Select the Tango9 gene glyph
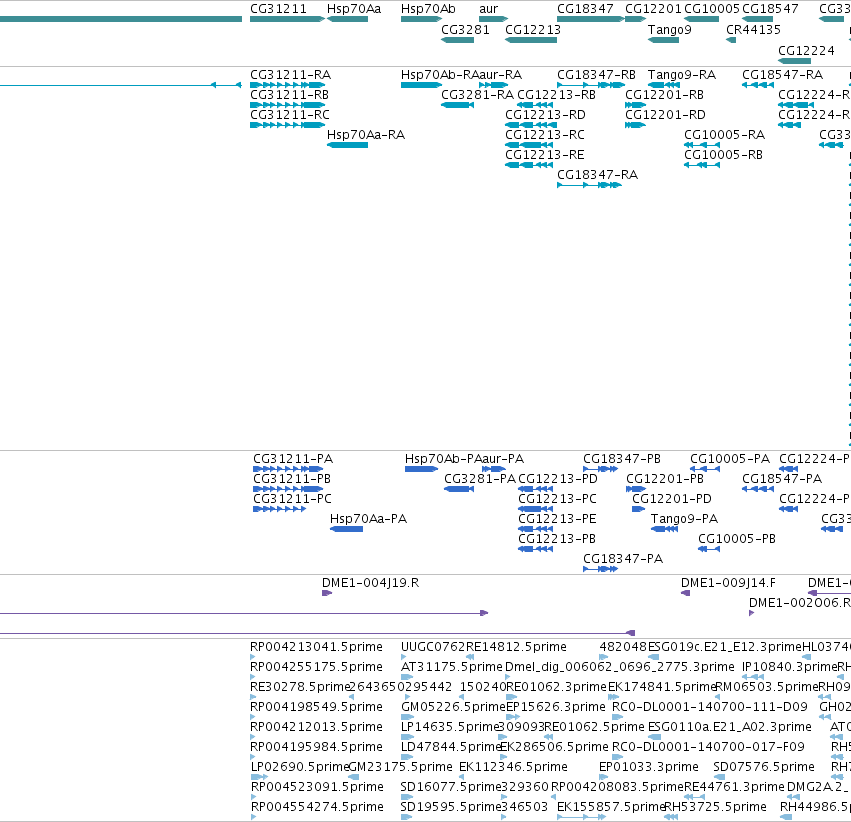851x822 pixels. [x=663, y=40]
